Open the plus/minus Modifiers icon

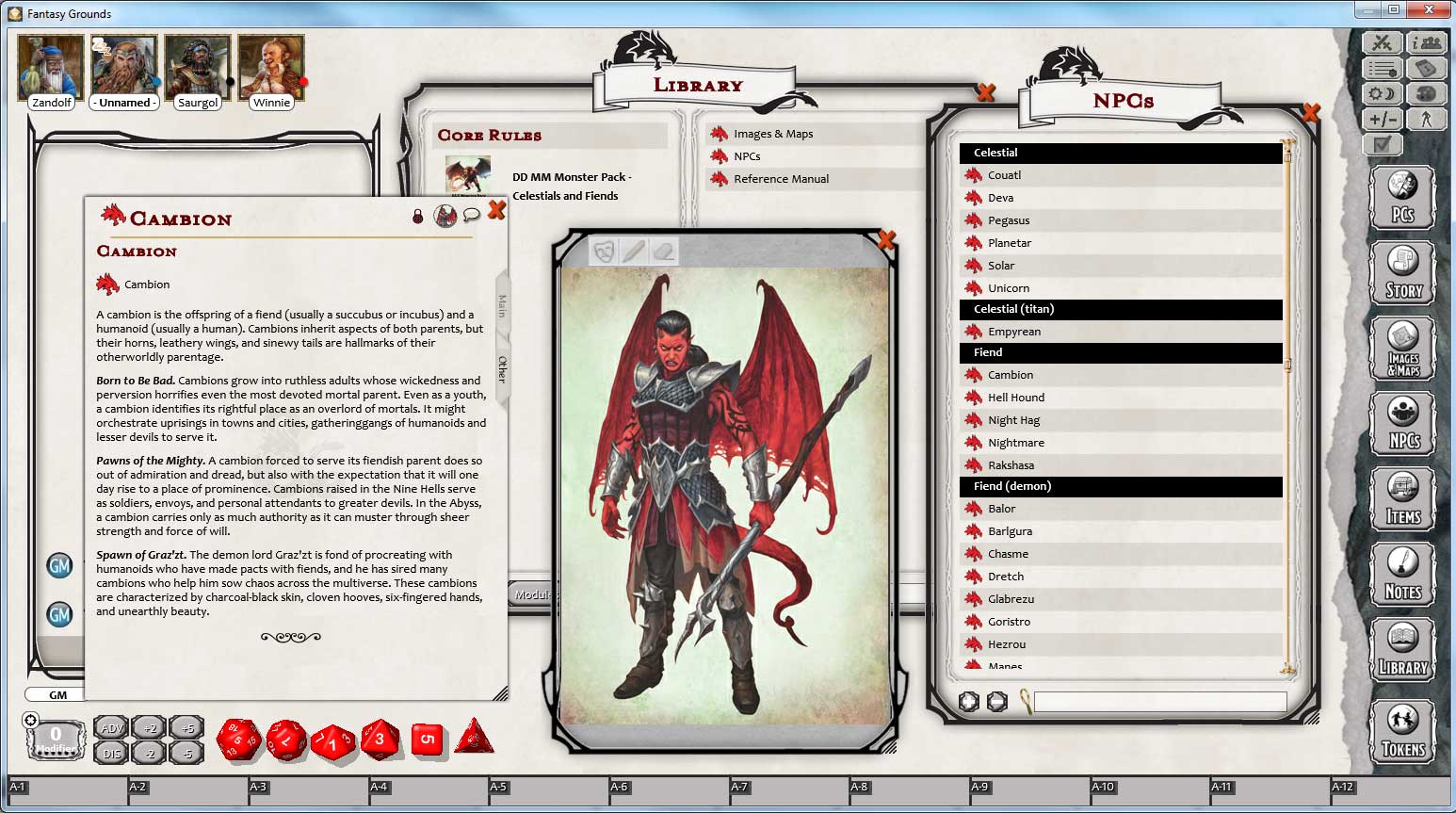point(1382,120)
